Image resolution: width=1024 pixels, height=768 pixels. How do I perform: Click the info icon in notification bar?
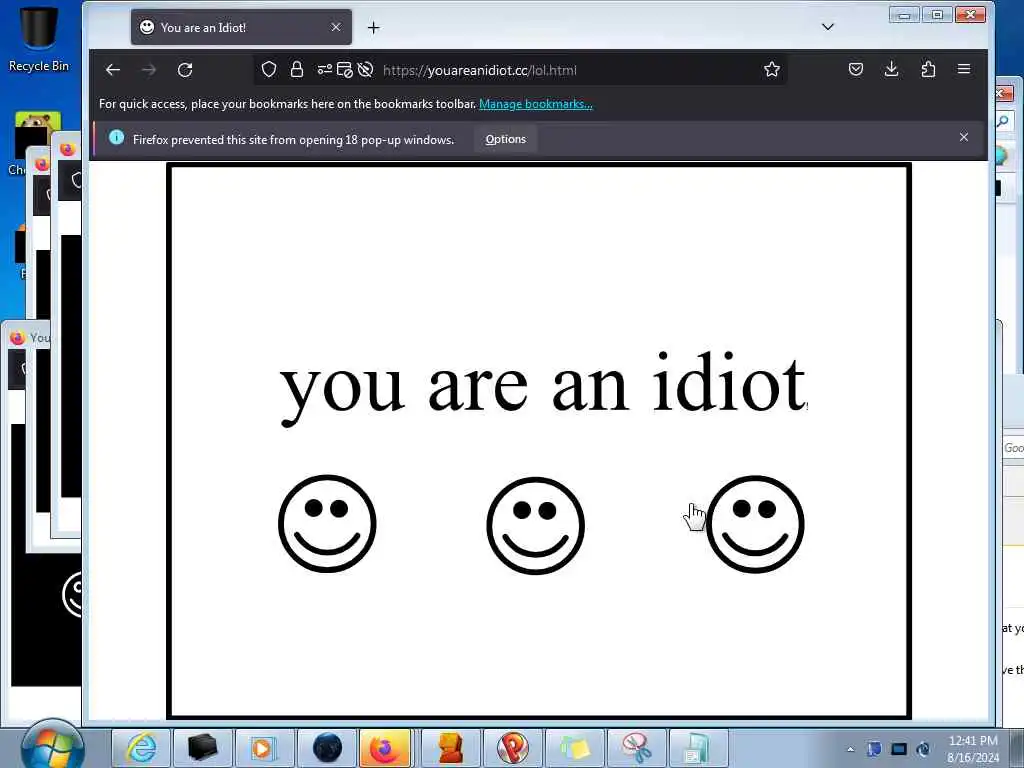[116, 137]
